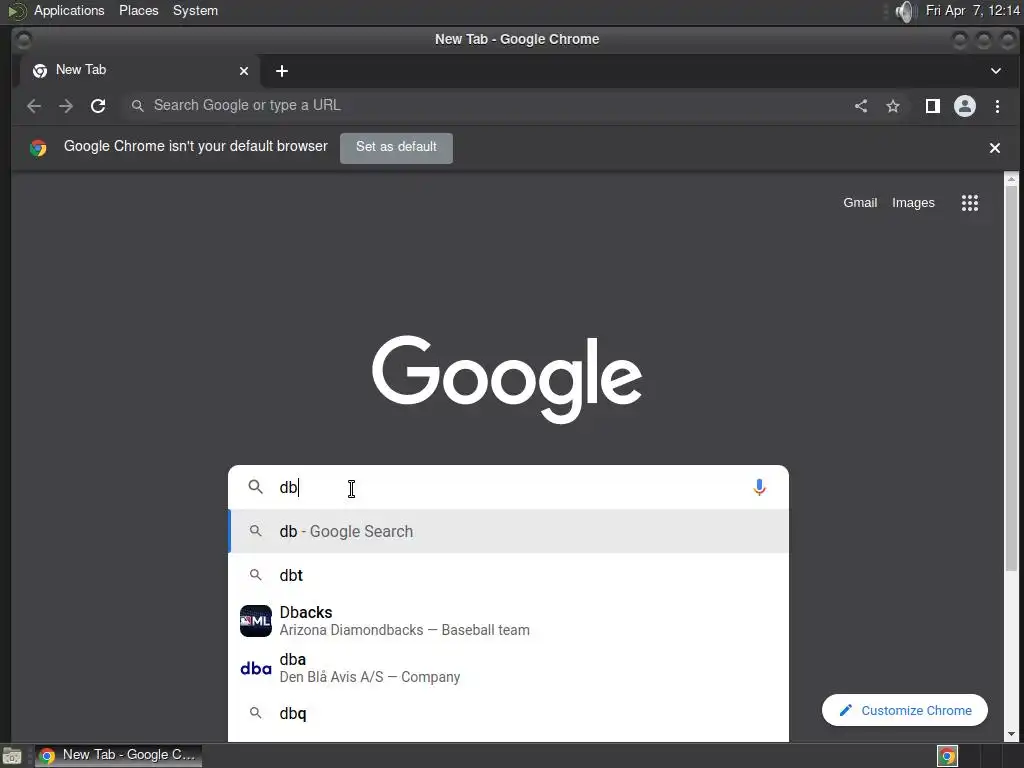The width and height of the screenshot is (1024, 768).
Task: Go forward with the forward arrow
Action: (x=66, y=106)
